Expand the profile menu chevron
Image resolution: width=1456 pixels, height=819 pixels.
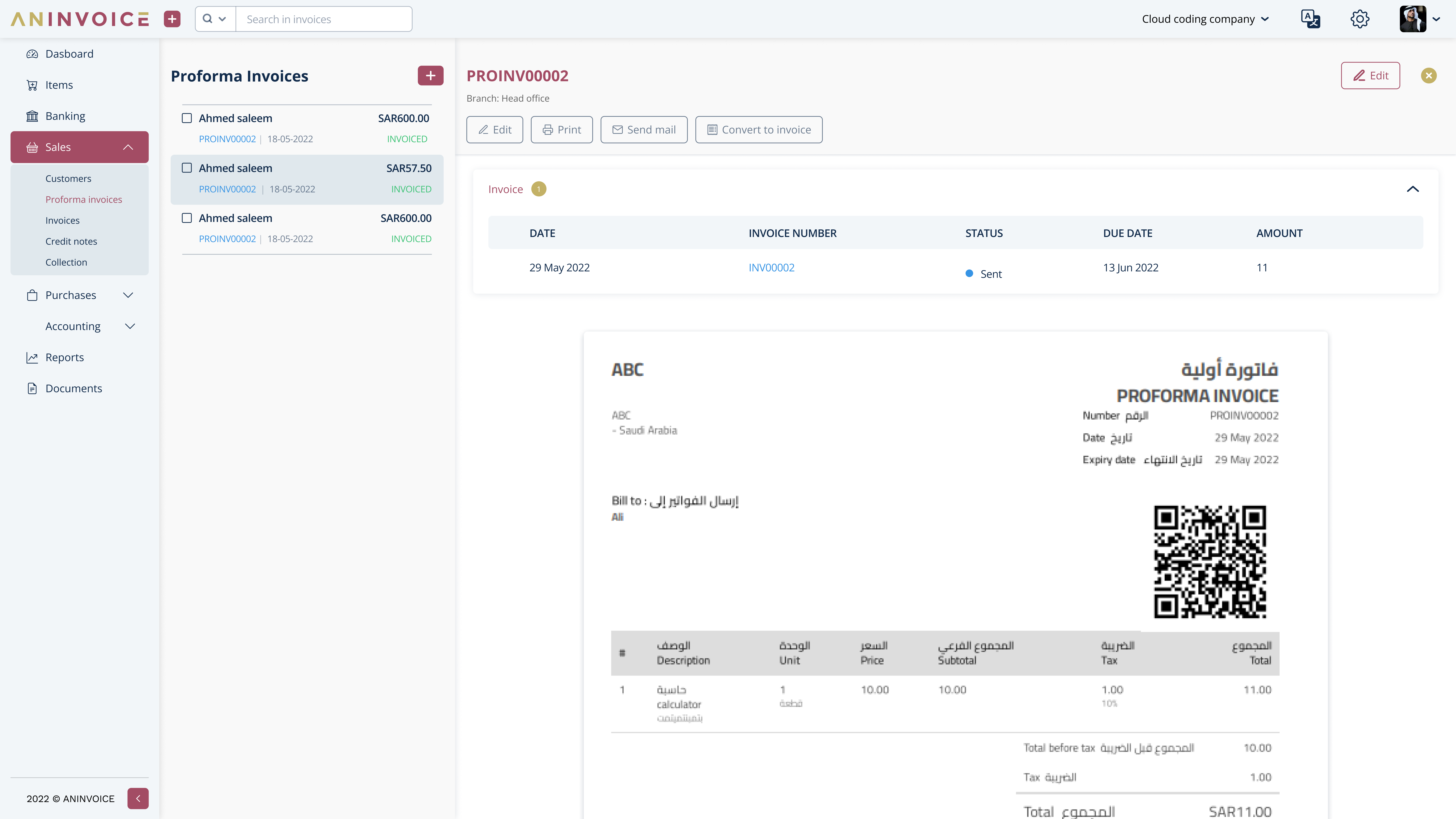point(1436,19)
